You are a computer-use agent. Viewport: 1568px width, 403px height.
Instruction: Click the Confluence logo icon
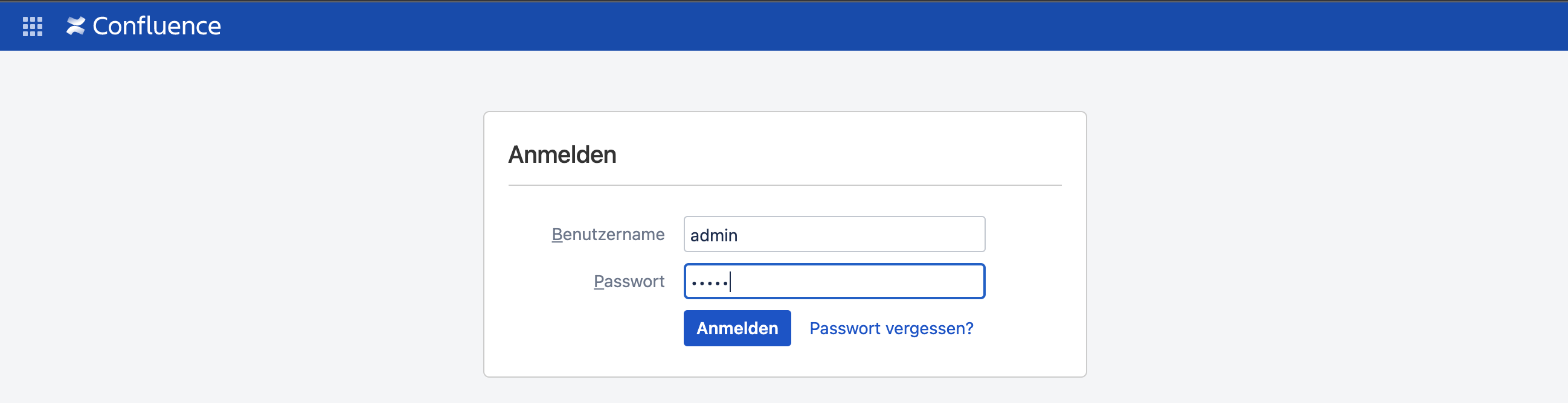76,26
